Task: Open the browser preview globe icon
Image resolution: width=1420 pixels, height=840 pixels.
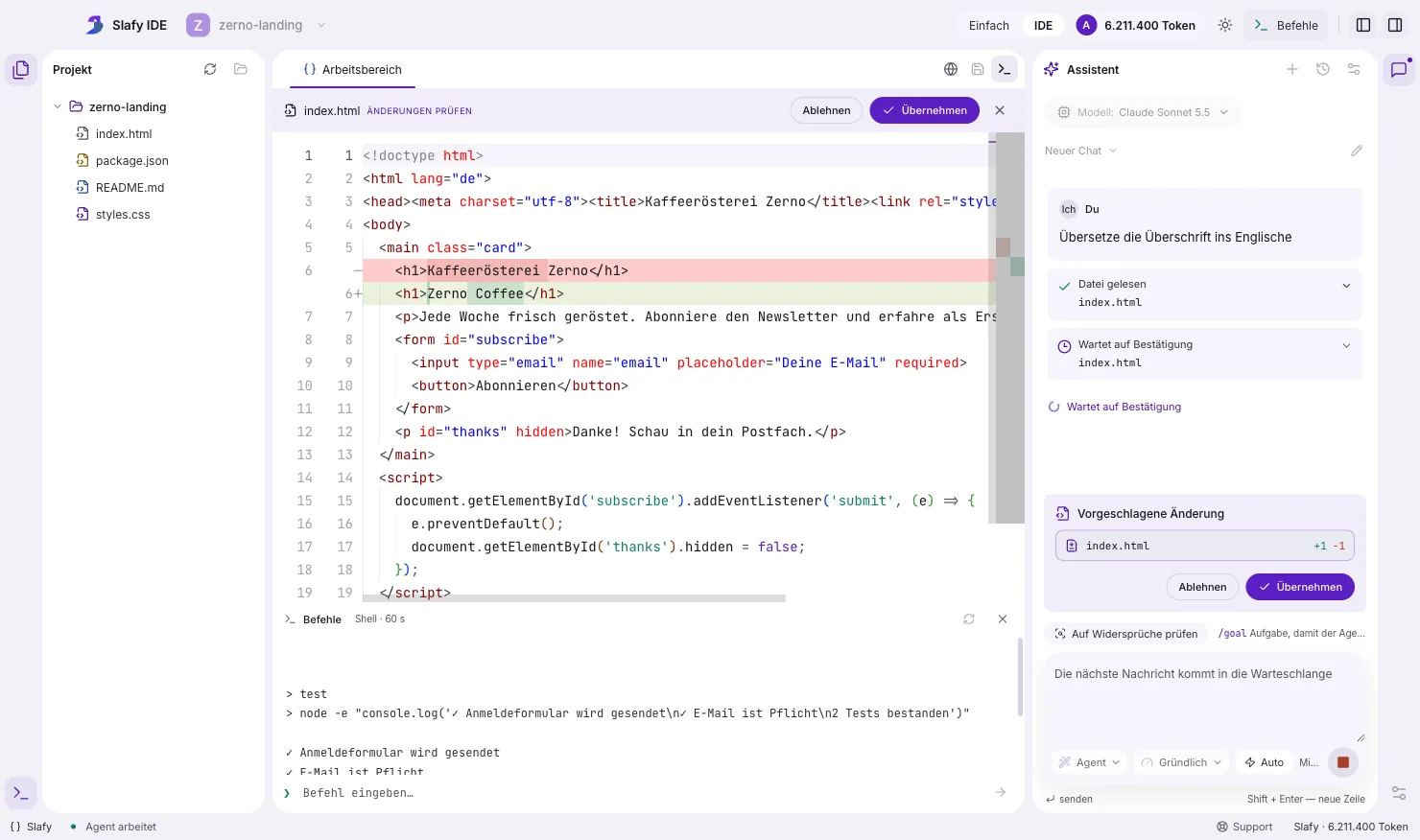Action: click(951, 69)
